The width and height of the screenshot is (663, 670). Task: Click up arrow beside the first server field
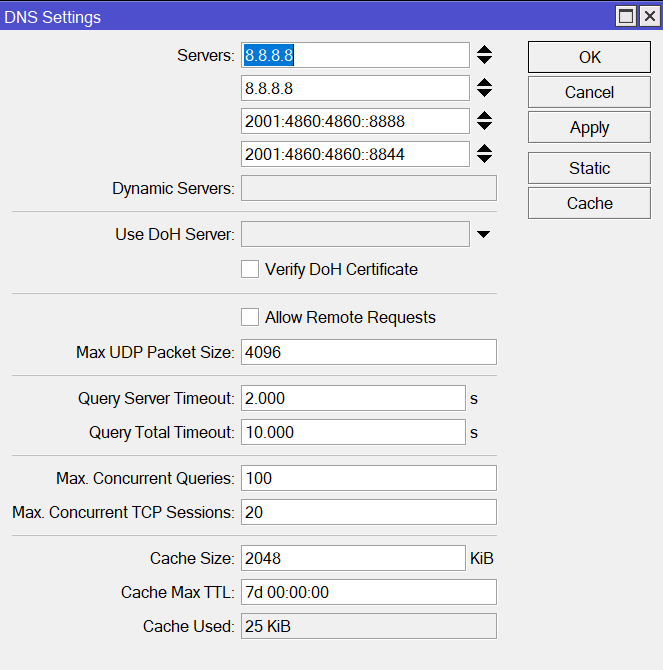point(484,49)
